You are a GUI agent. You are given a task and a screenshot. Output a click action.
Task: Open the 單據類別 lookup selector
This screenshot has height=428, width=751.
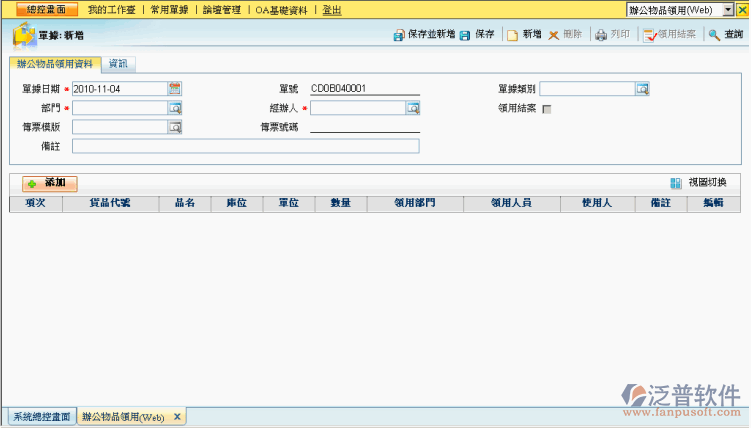(x=643, y=89)
